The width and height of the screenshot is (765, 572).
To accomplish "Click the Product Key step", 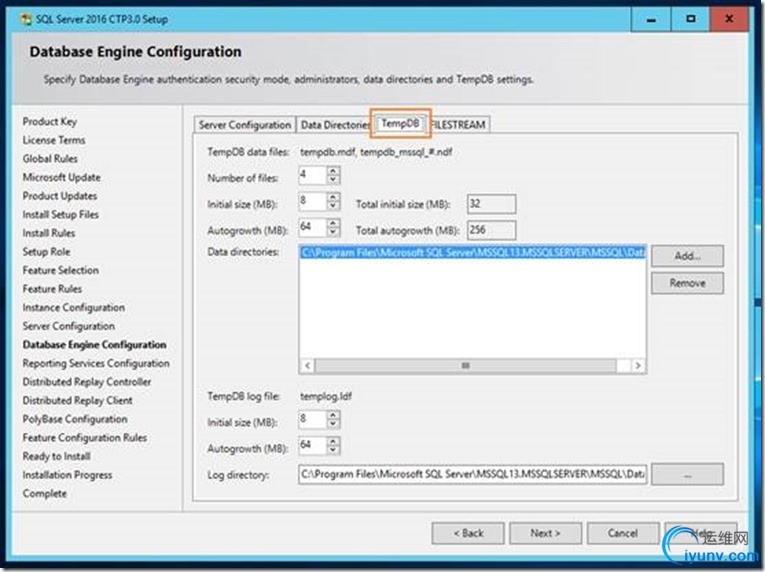I will (x=50, y=122).
